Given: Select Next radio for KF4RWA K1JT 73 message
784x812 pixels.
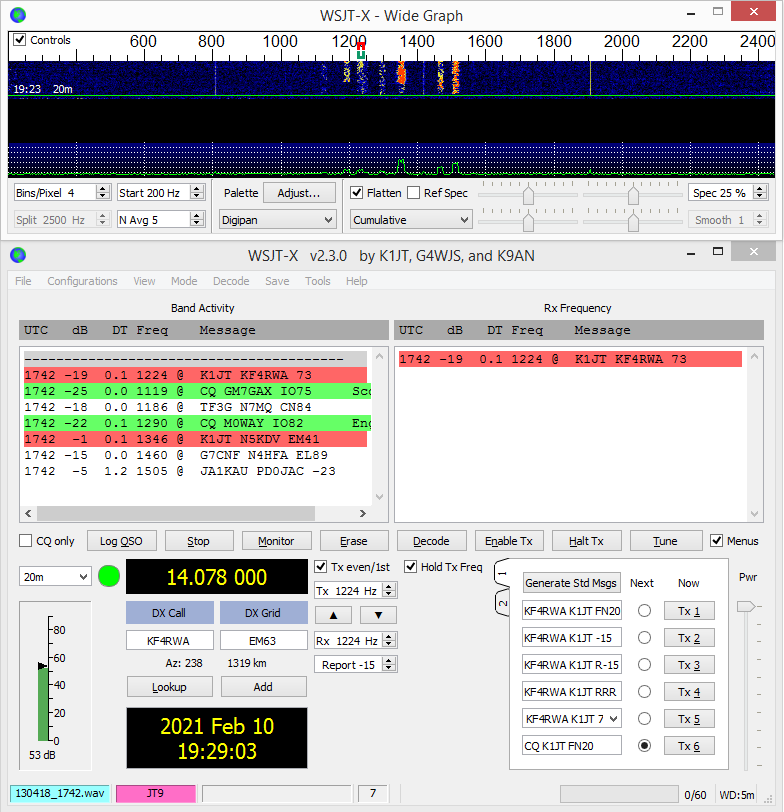Looking at the screenshot, I should pos(644,718).
